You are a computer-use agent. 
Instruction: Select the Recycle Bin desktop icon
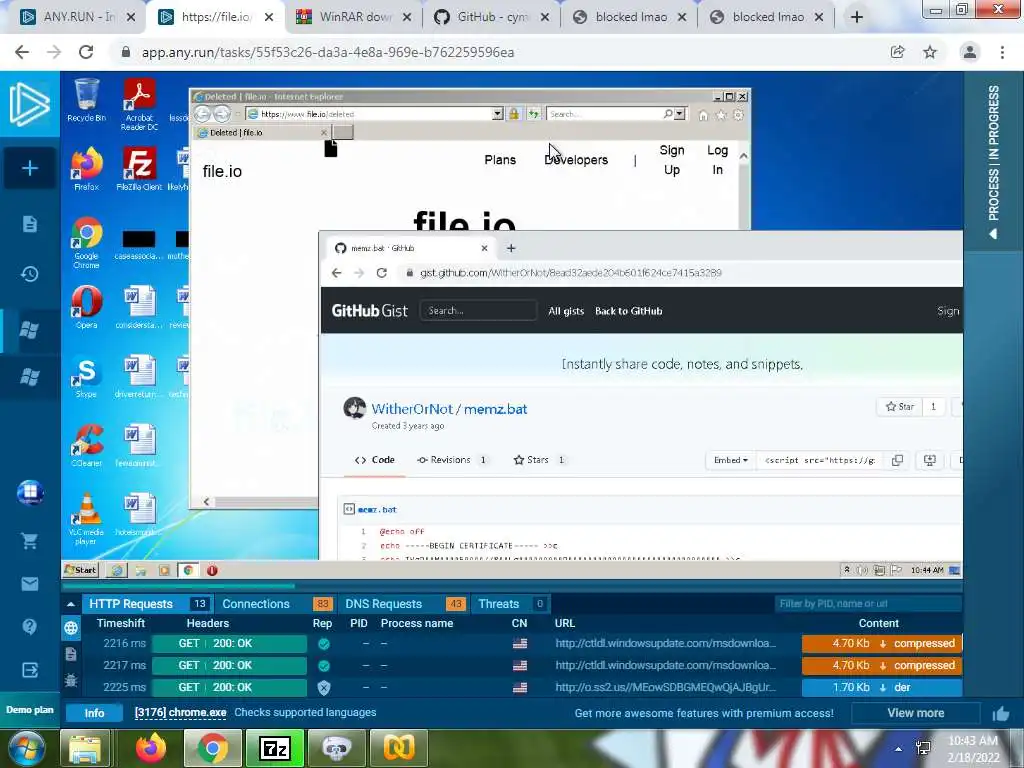[x=86, y=100]
